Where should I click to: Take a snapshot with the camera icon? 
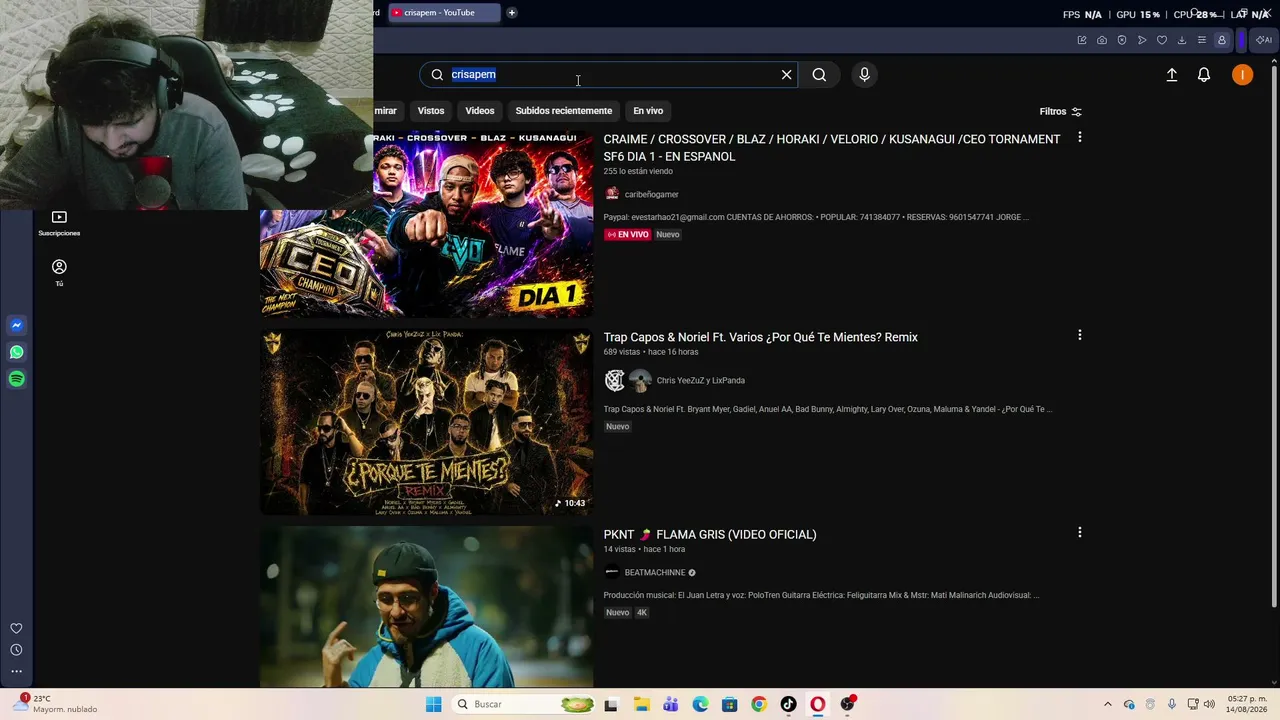pyautogui.click(x=1102, y=40)
